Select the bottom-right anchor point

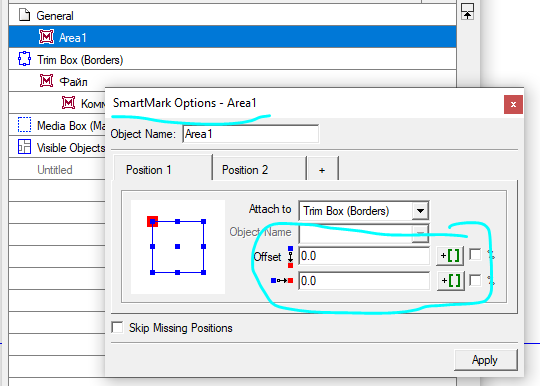click(204, 272)
